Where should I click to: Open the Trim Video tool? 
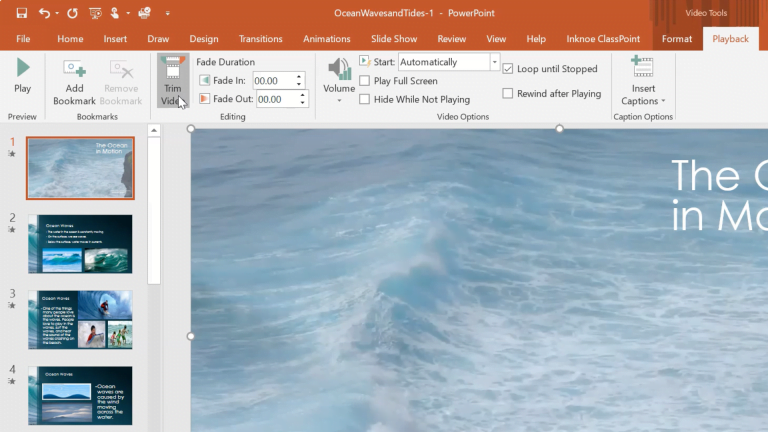[x=172, y=81]
